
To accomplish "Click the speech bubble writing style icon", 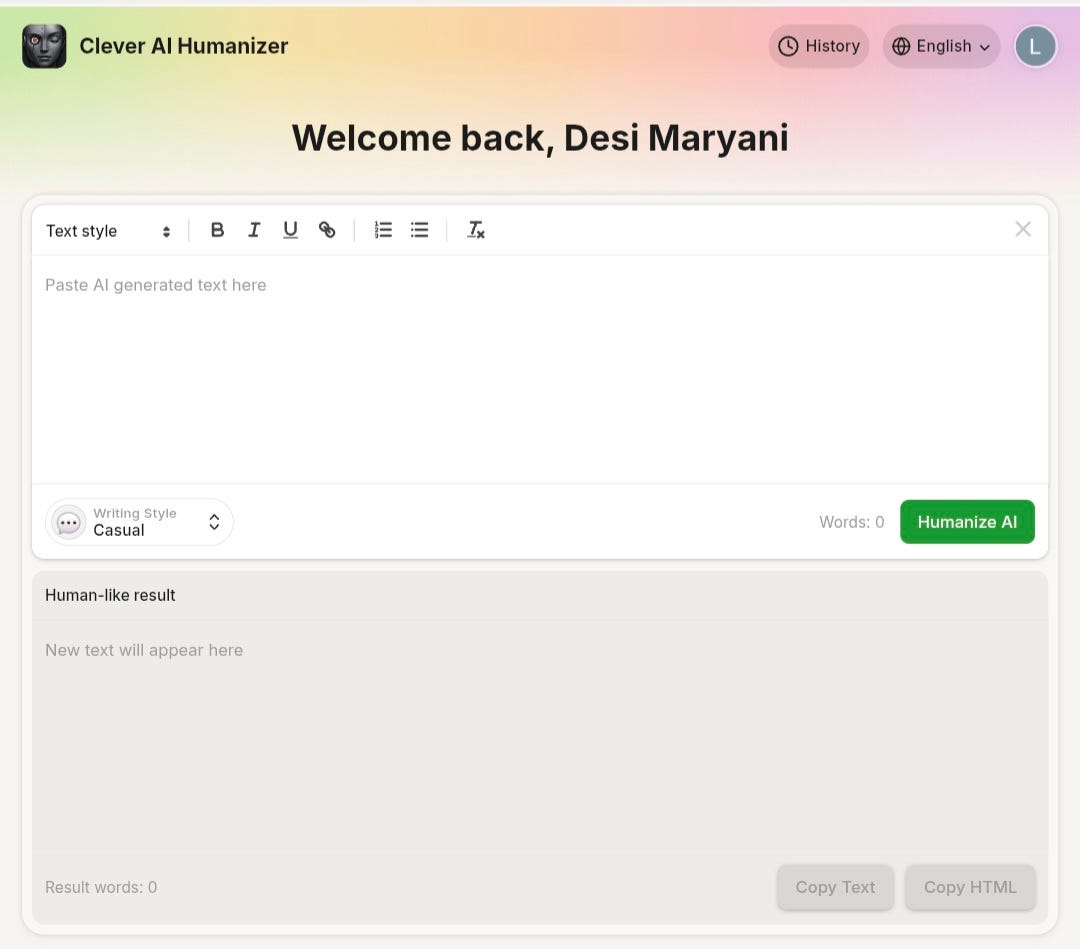I will point(69,523).
